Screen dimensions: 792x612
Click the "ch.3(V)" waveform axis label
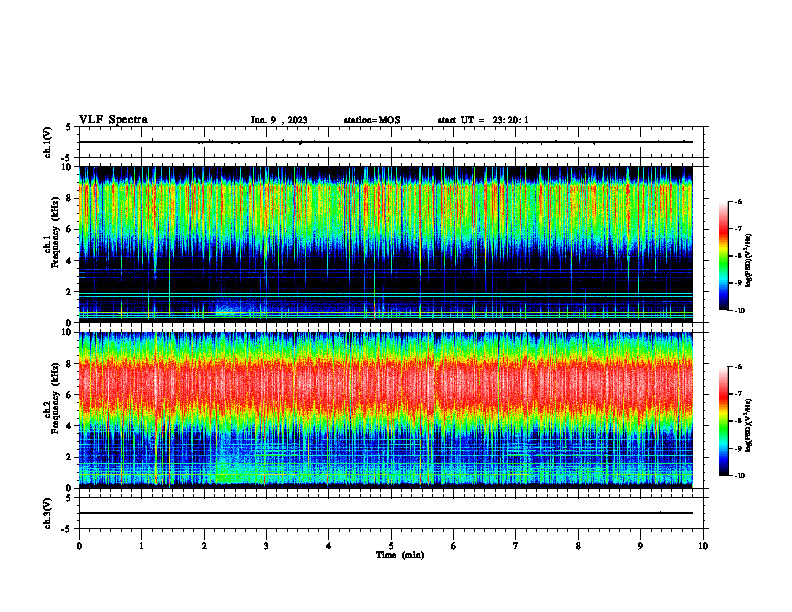point(48,513)
